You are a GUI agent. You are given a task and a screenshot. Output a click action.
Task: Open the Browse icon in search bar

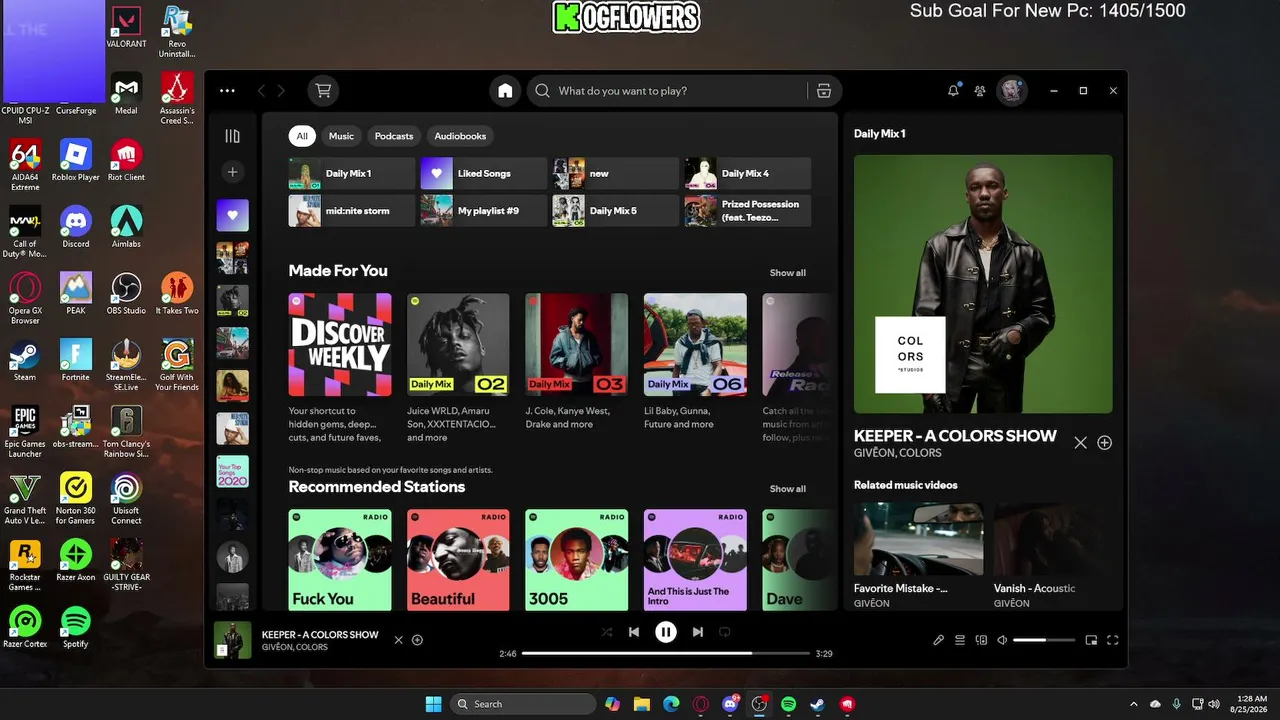[x=824, y=91]
